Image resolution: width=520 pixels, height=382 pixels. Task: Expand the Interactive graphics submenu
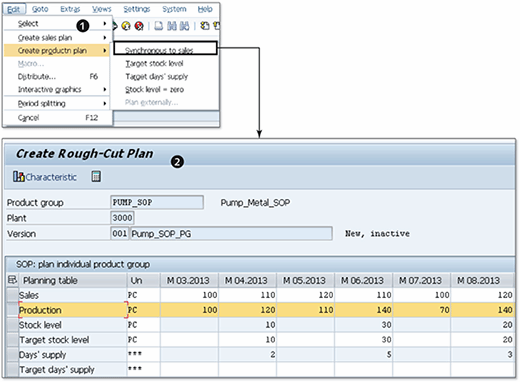57,89
